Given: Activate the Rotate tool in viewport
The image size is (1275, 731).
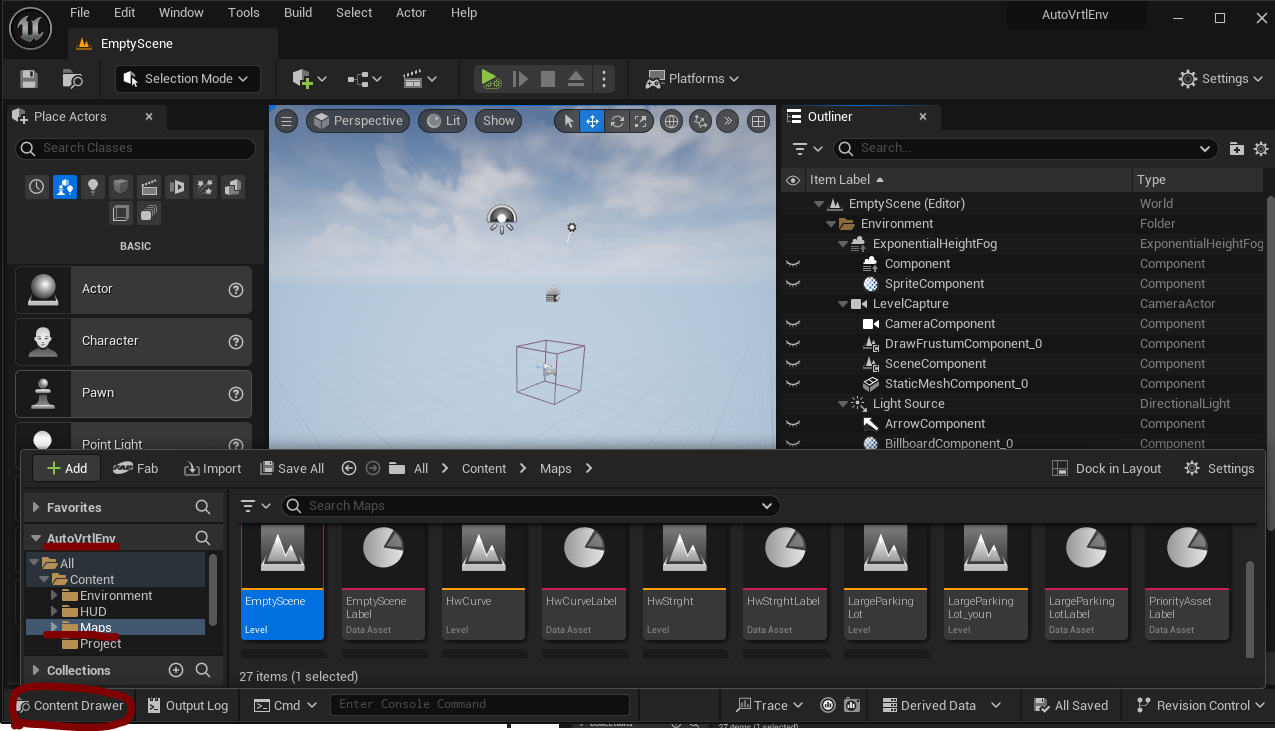Looking at the screenshot, I should tap(617, 121).
